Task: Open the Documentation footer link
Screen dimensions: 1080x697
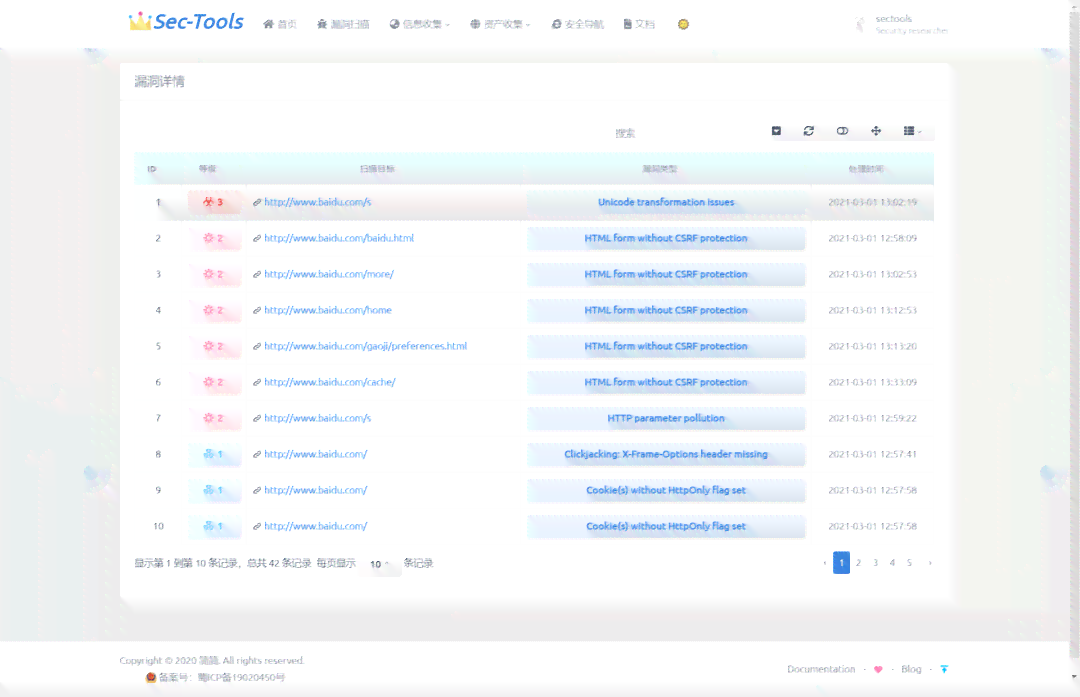Action: coord(821,669)
